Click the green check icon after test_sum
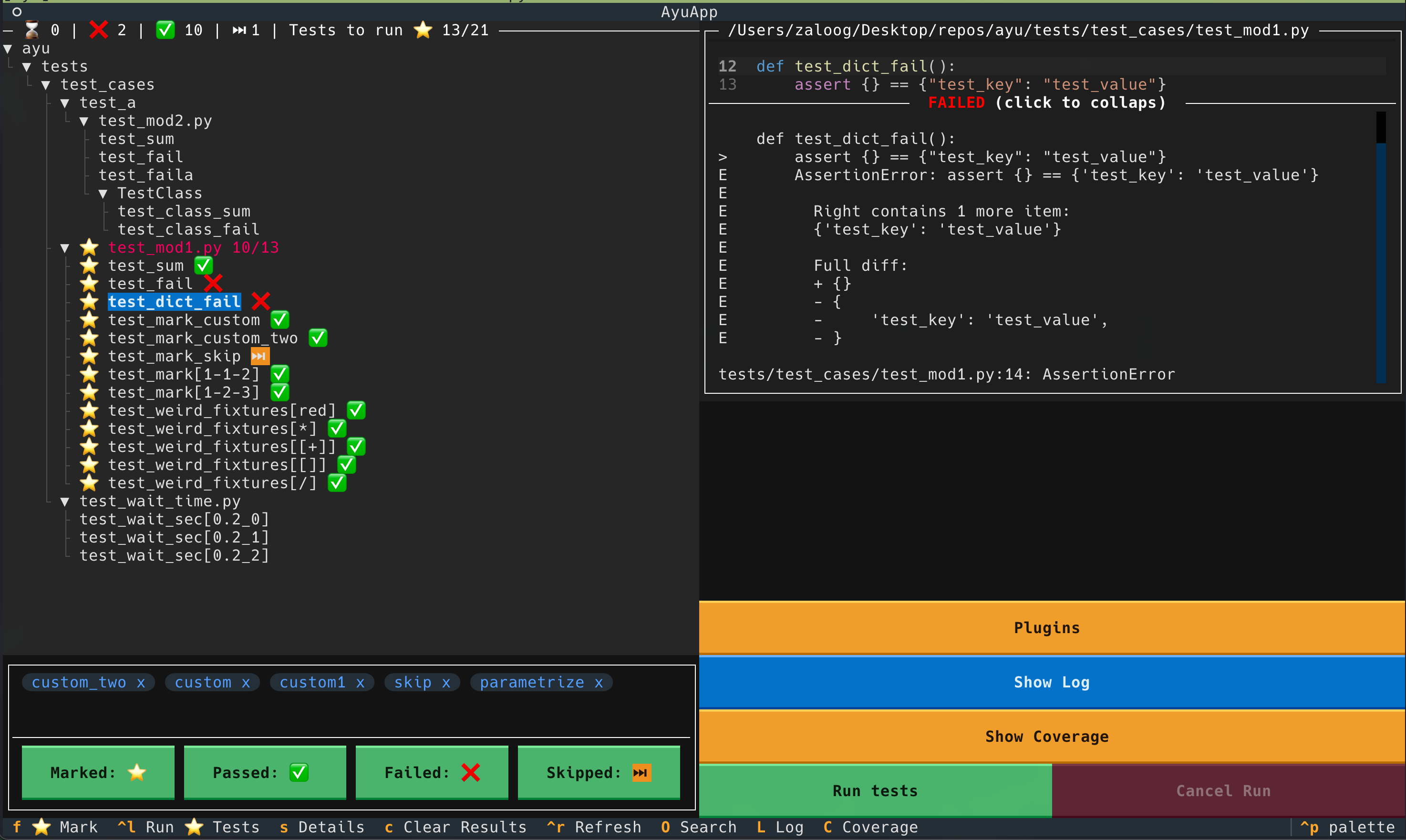Image resolution: width=1406 pixels, height=840 pixels. (203, 265)
